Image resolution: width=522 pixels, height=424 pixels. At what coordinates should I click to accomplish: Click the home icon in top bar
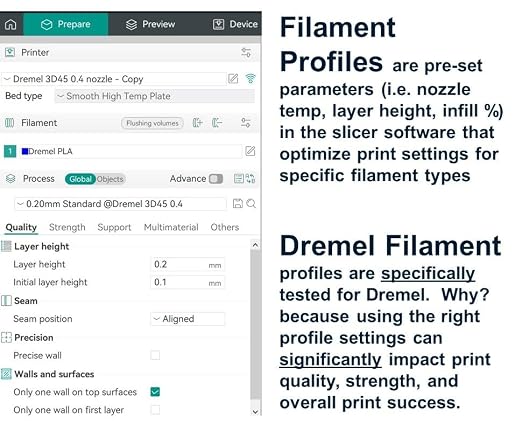tap(11, 24)
